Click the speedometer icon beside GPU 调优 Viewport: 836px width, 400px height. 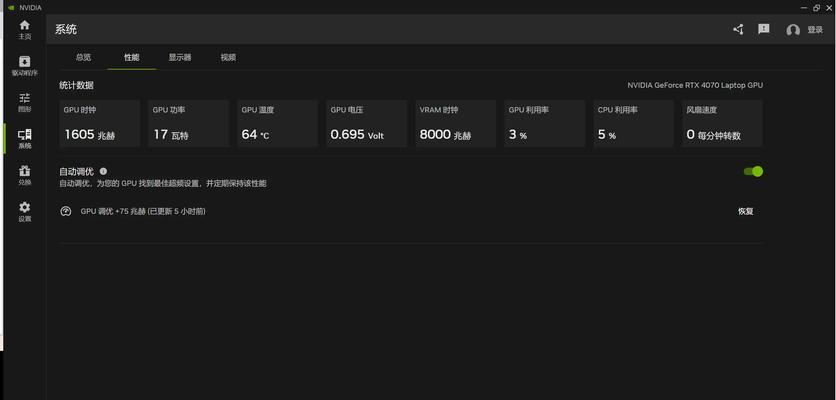(66, 211)
